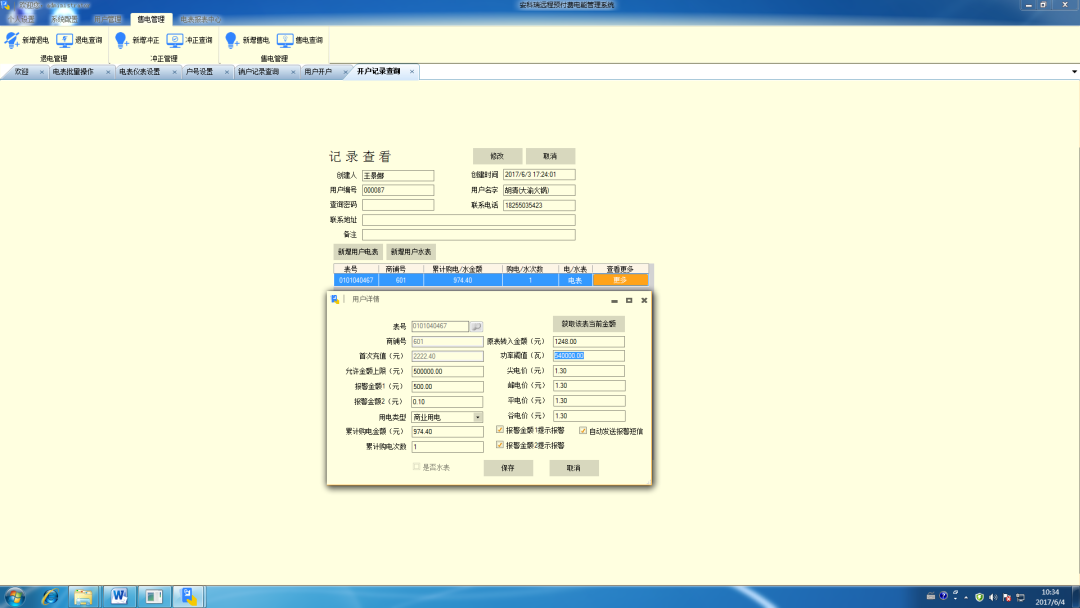Click 新增用户水表 button
Screen dimensions: 1080x608
pyautogui.click(x=411, y=252)
